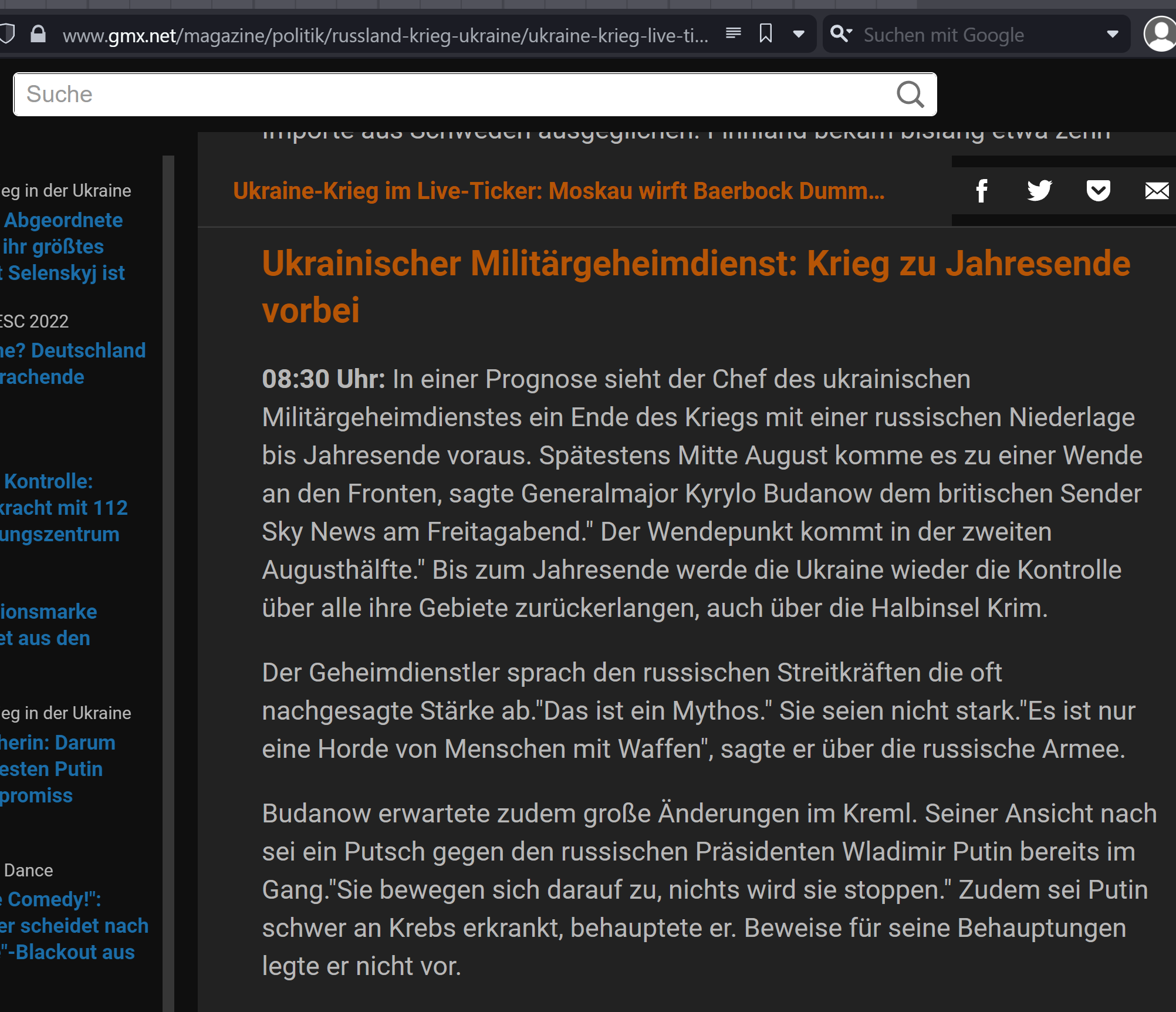Click the sidebar vertical scrollbar

[168, 583]
